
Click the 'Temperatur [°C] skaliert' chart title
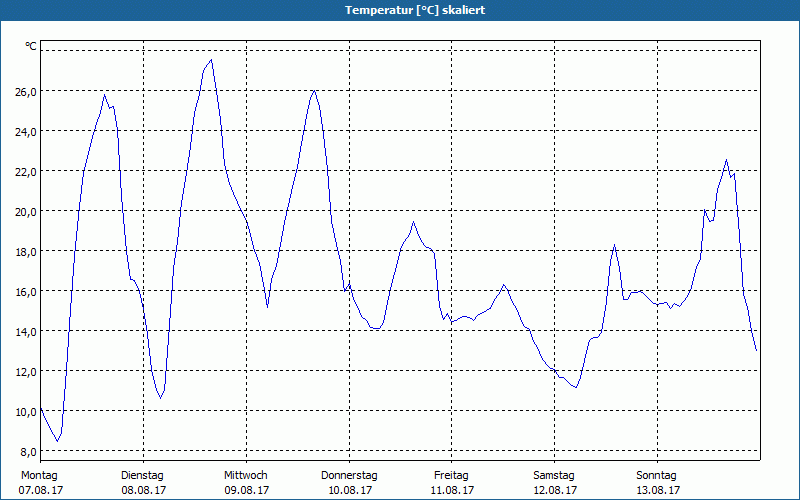415,10
